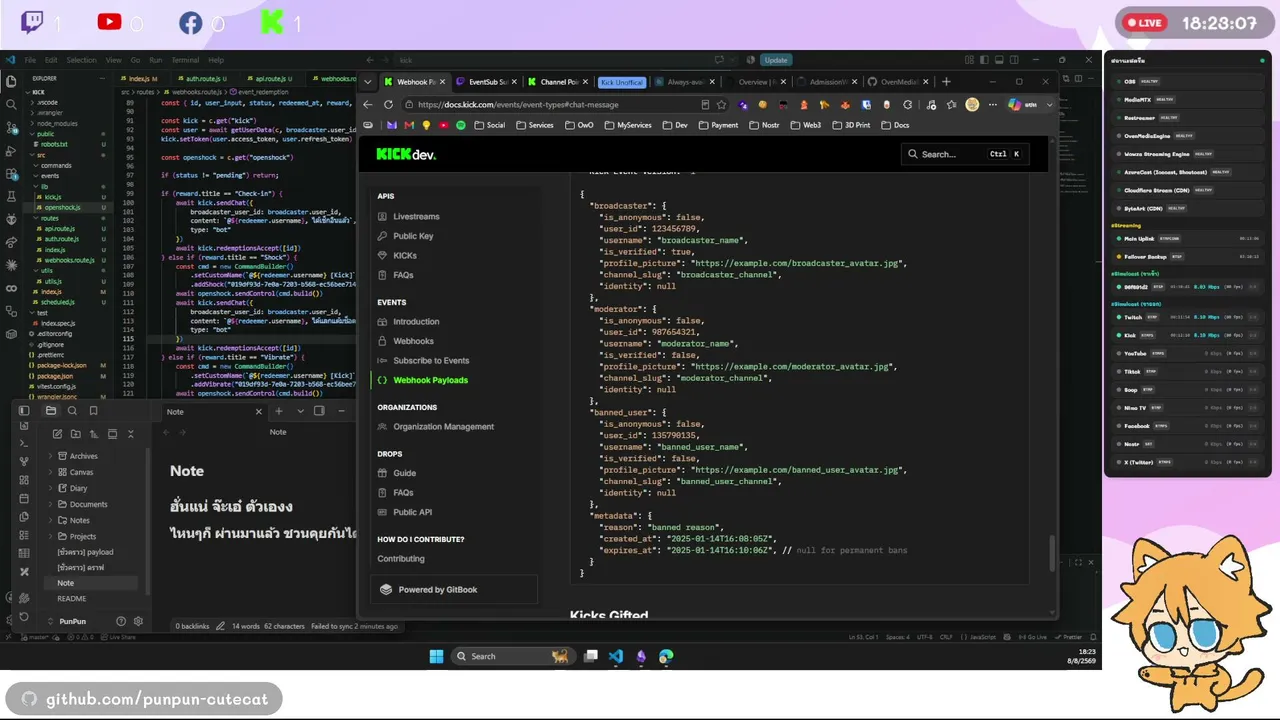Screen dimensions: 1280x720
Task: Open VS Code Search view in activity bar
Action: point(11,104)
